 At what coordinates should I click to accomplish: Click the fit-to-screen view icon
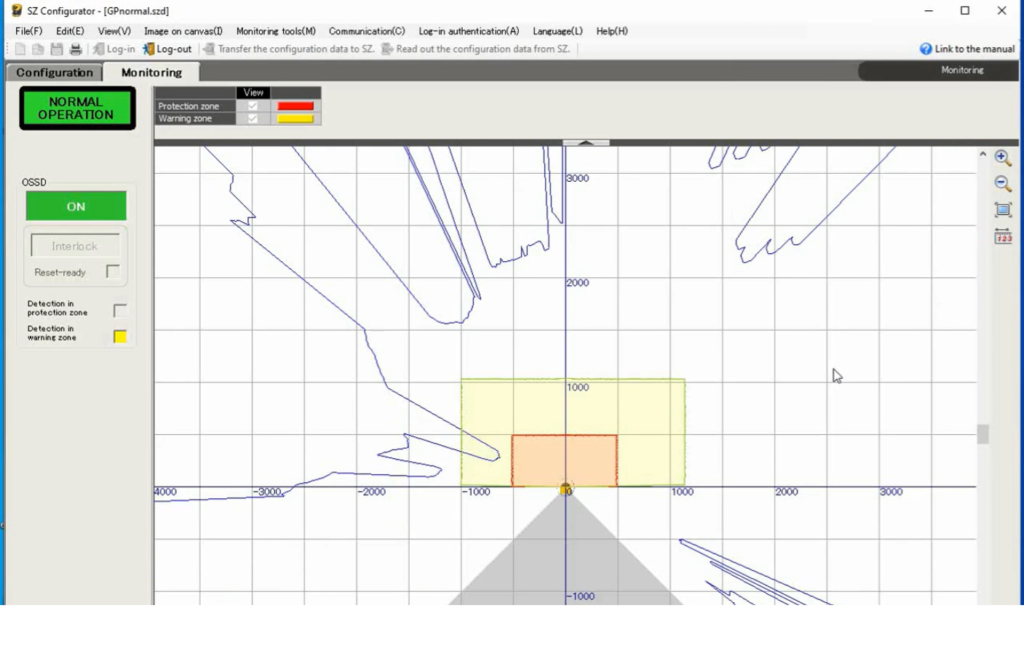1002,210
